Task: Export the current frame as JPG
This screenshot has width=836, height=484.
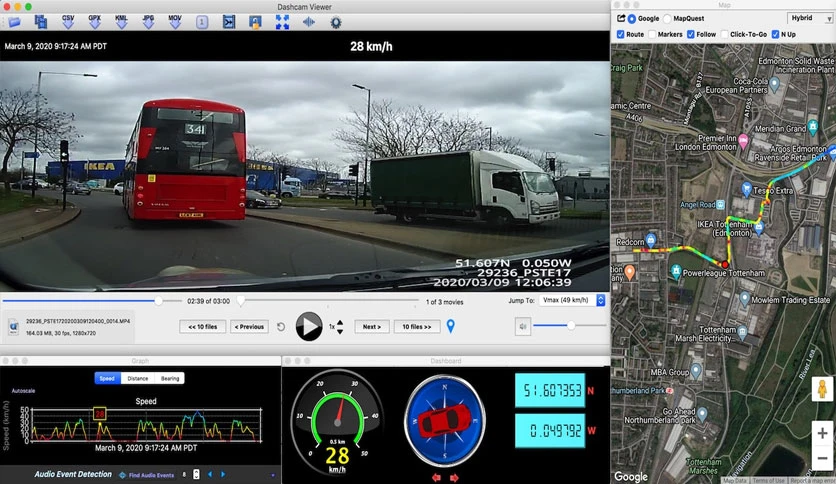Action: (148, 22)
